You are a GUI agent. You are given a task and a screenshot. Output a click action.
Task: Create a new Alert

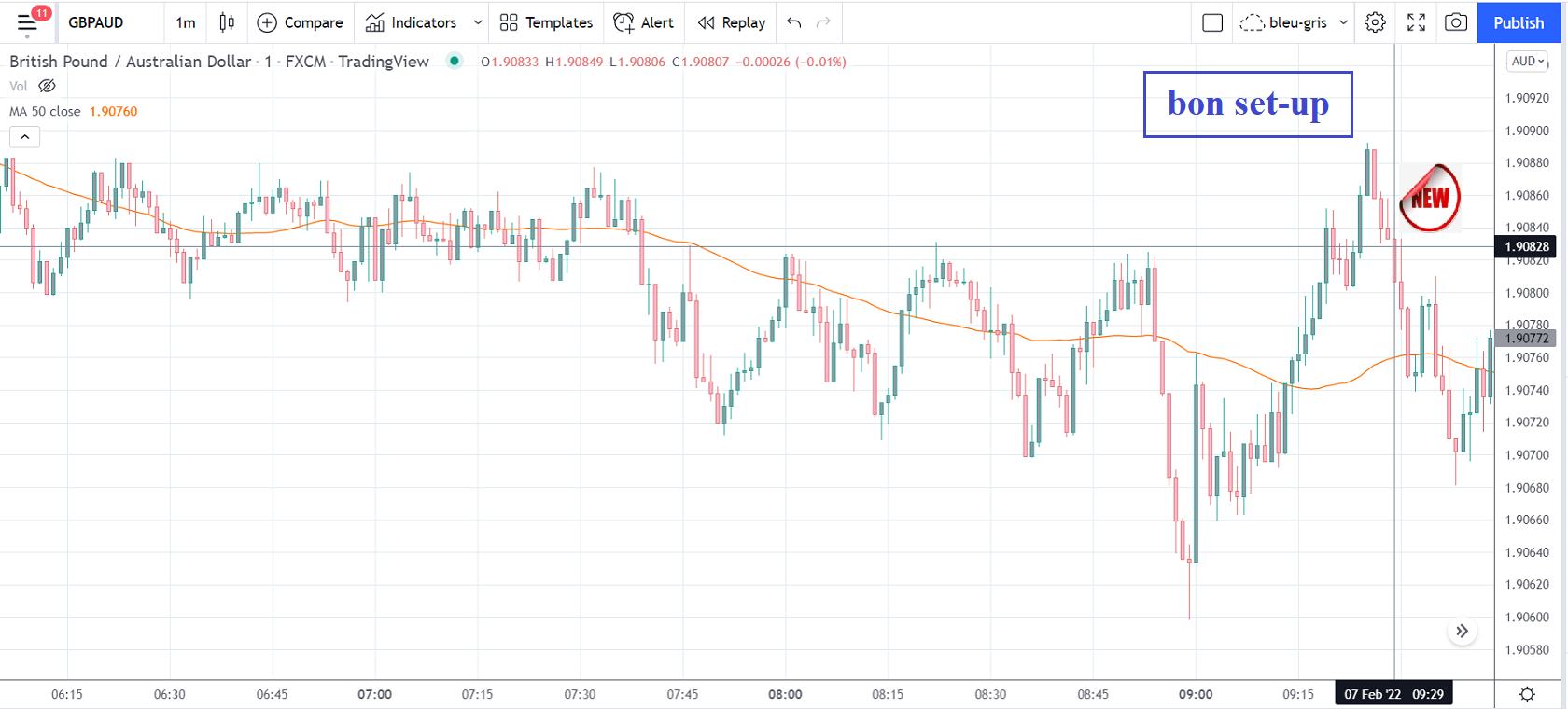(644, 22)
